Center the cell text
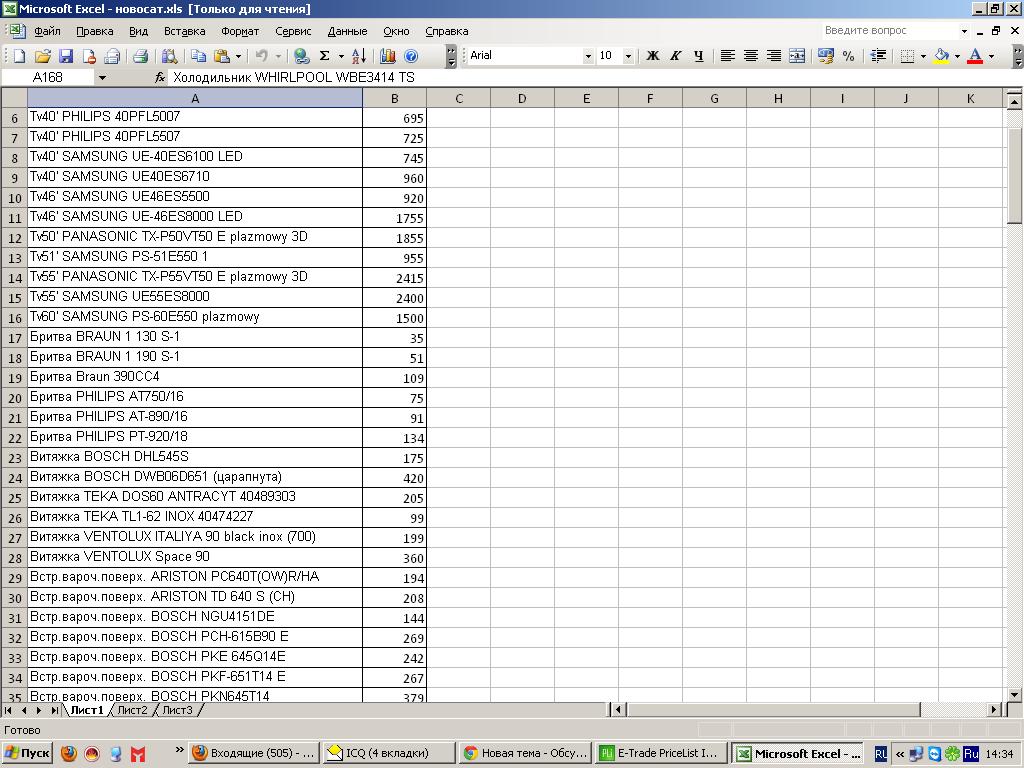Viewport: 1024px width, 768px height. pos(751,56)
